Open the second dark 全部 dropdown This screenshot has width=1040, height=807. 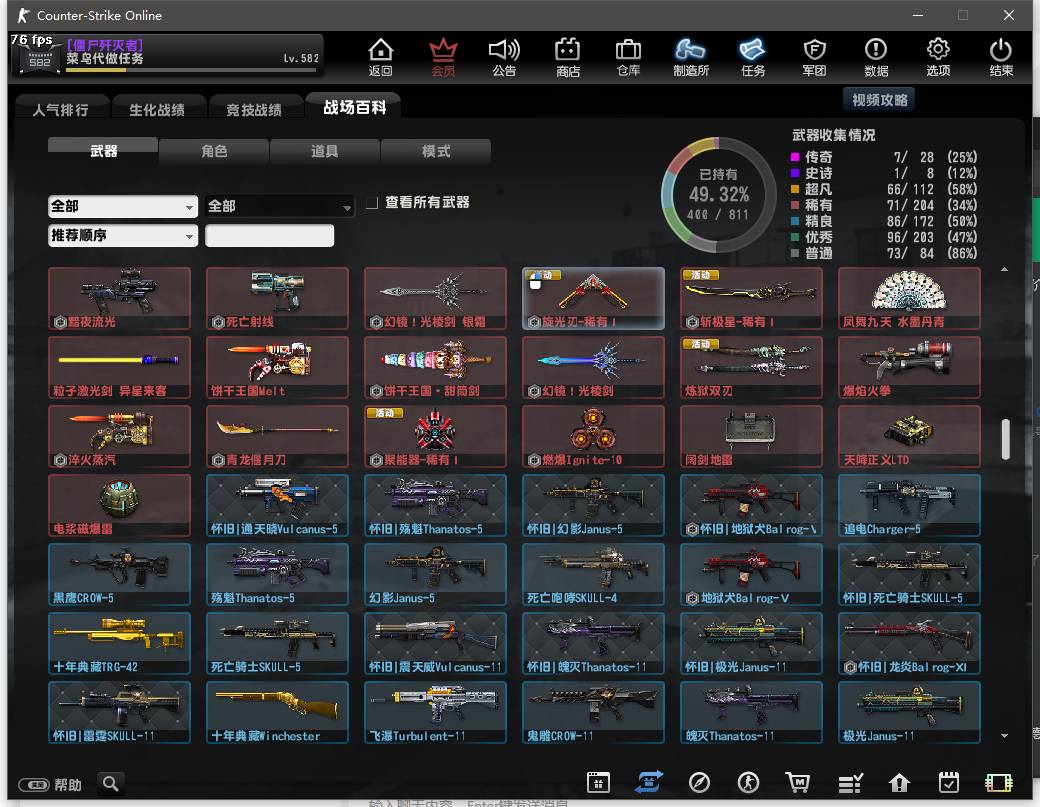tap(279, 206)
